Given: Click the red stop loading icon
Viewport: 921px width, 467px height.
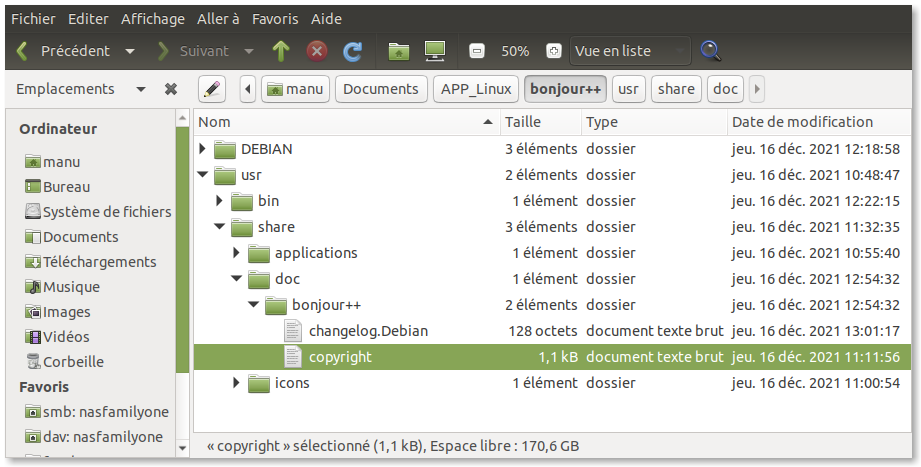Looking at the screenshot, I should pos(317,51).
